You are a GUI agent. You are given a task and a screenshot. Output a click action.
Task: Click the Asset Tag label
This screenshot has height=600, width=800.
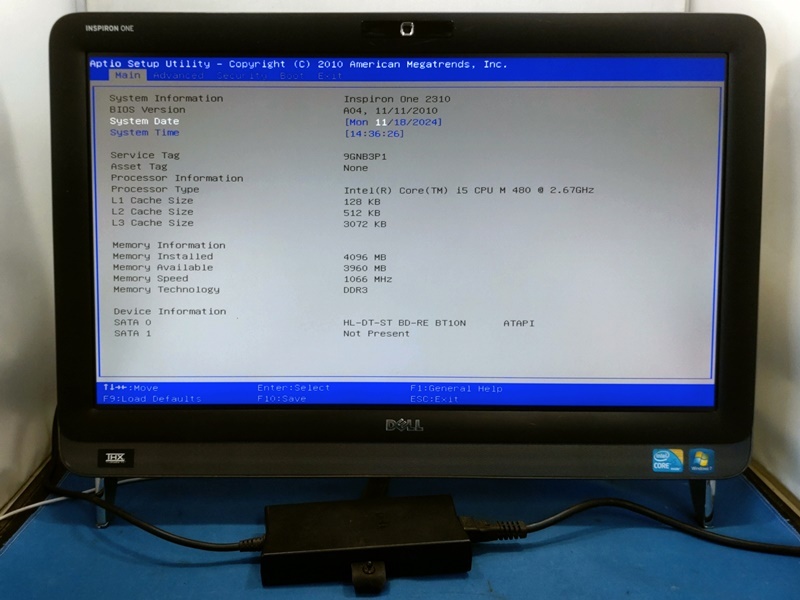tap(139, 166)
